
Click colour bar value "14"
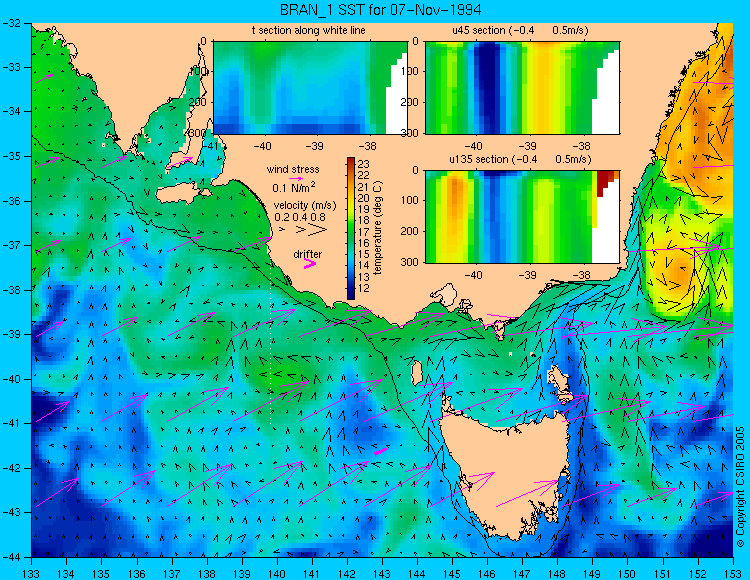click(364, 266)
